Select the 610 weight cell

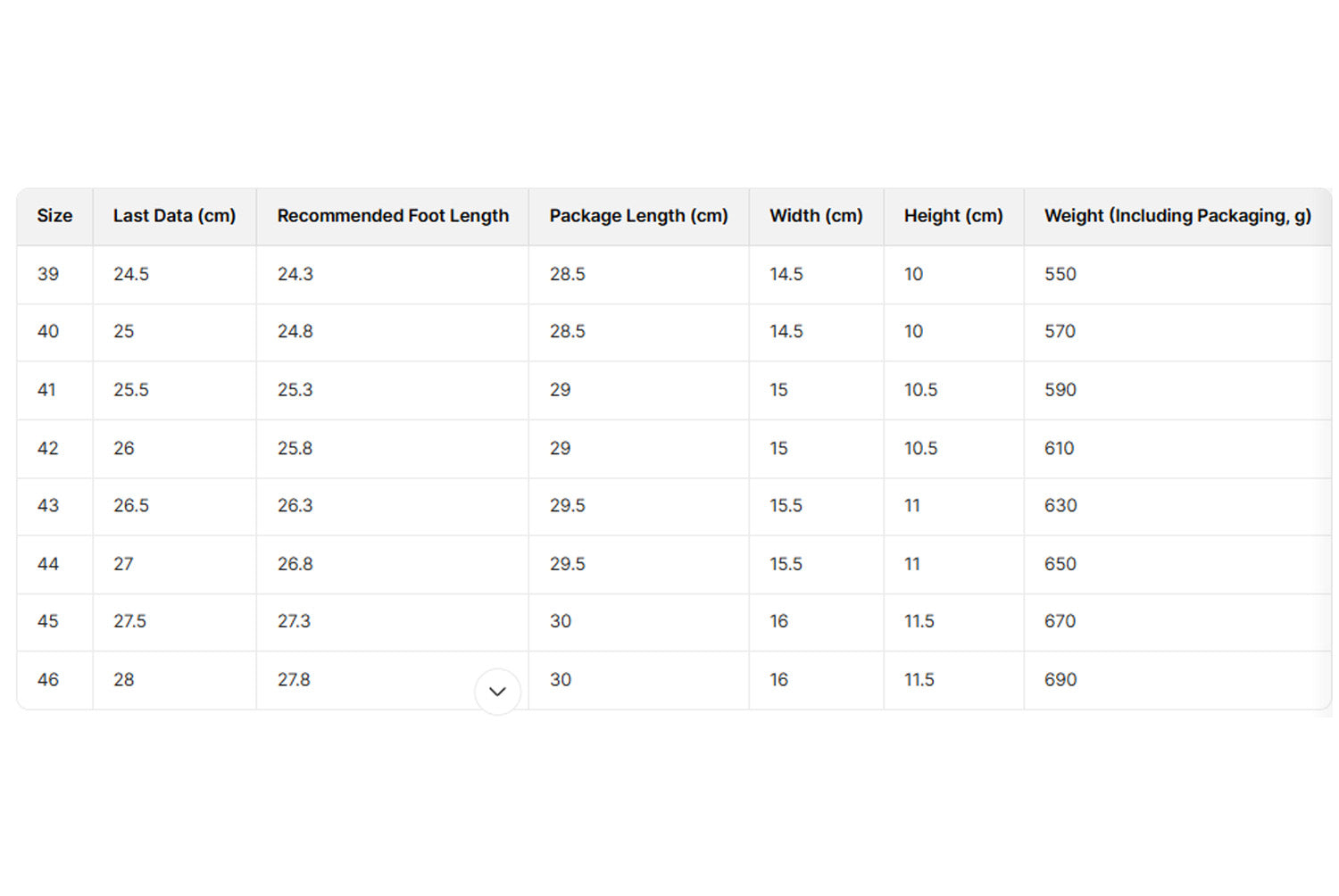coord(1060,448)
